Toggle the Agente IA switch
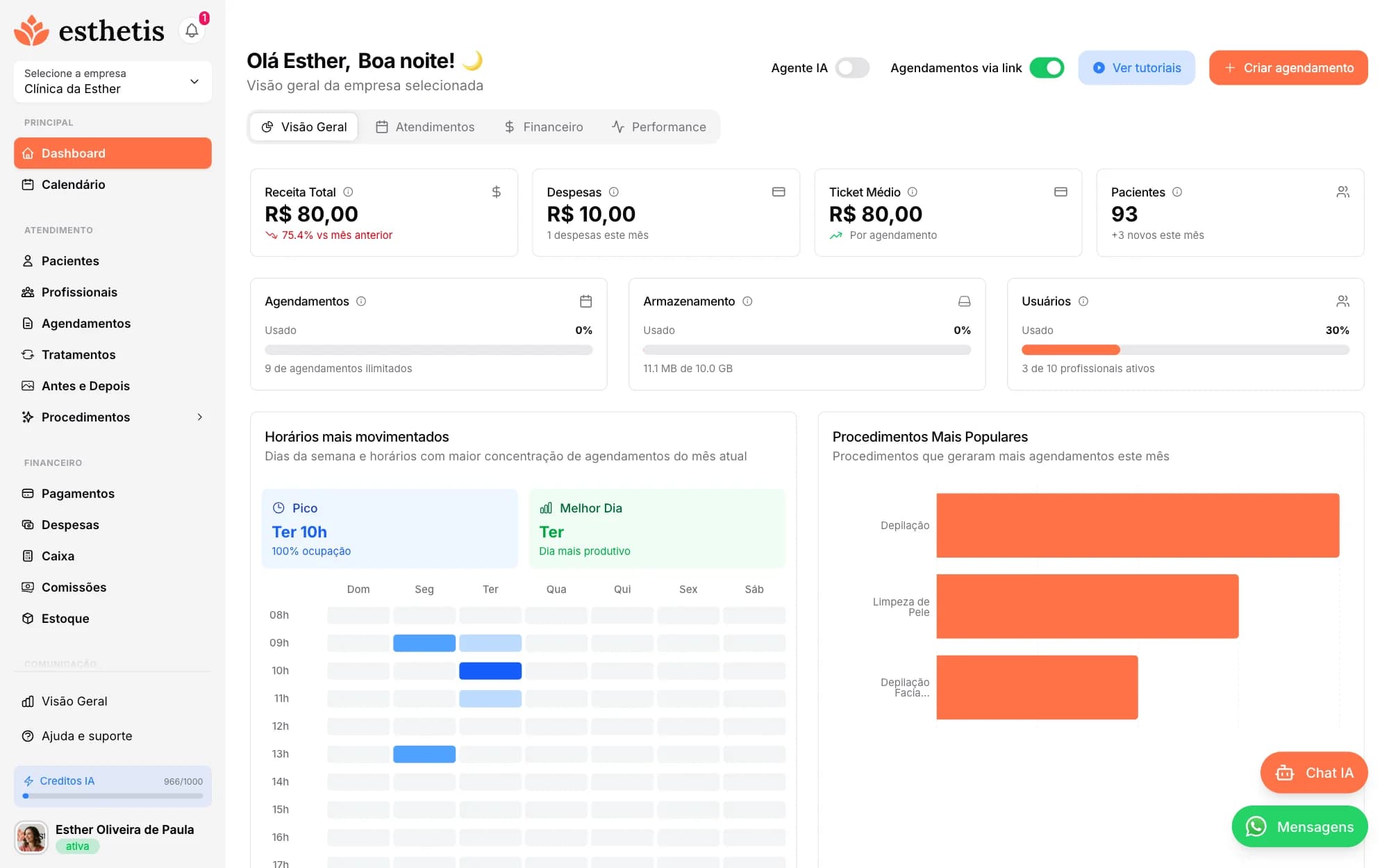Image resolution: width=1389 pixels, height=868 pixels. click(x=852, y=67)
